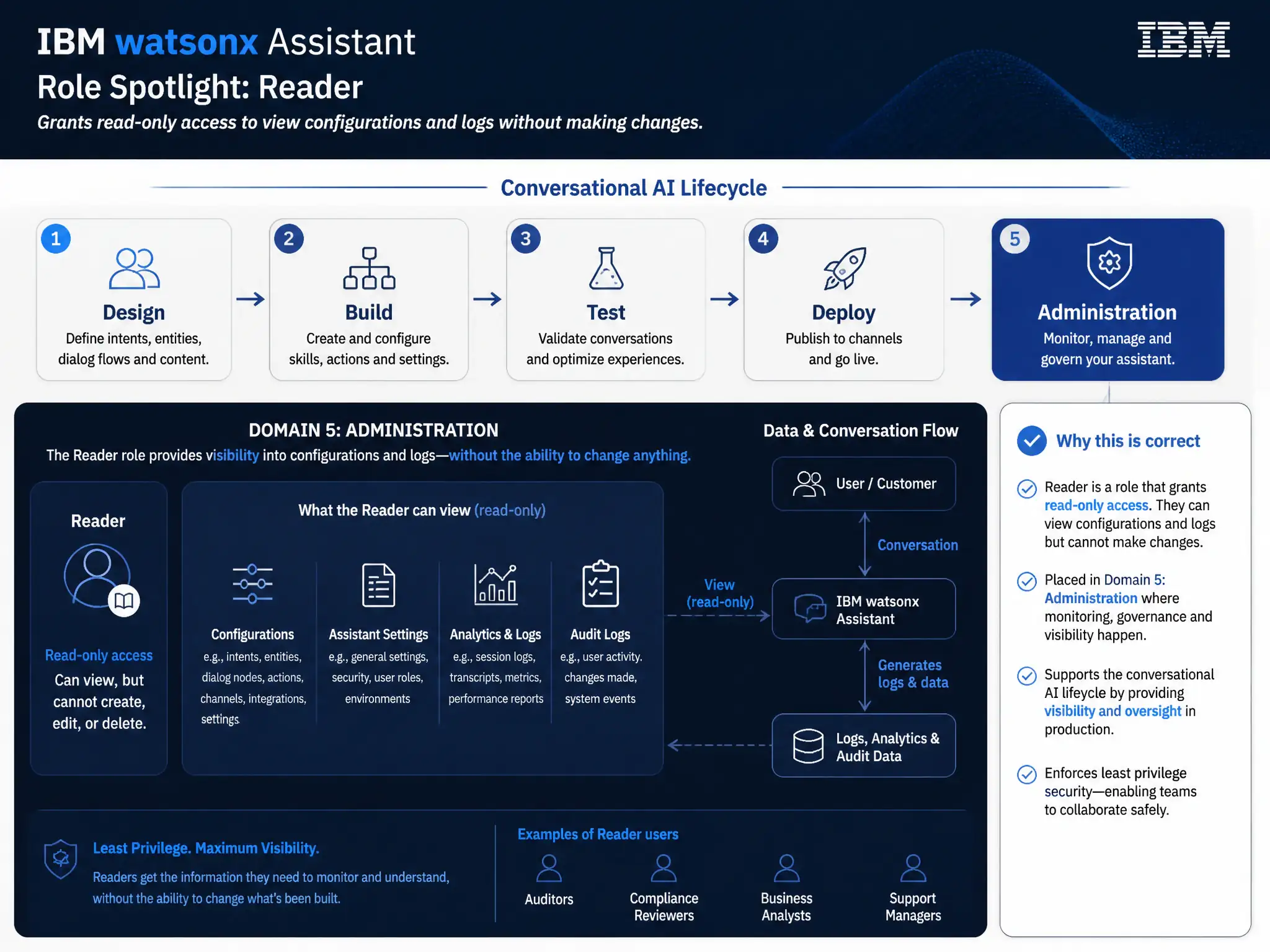Click the Design people icon
The width and height of the screenshot is (1270, 952).
point(134,268)
